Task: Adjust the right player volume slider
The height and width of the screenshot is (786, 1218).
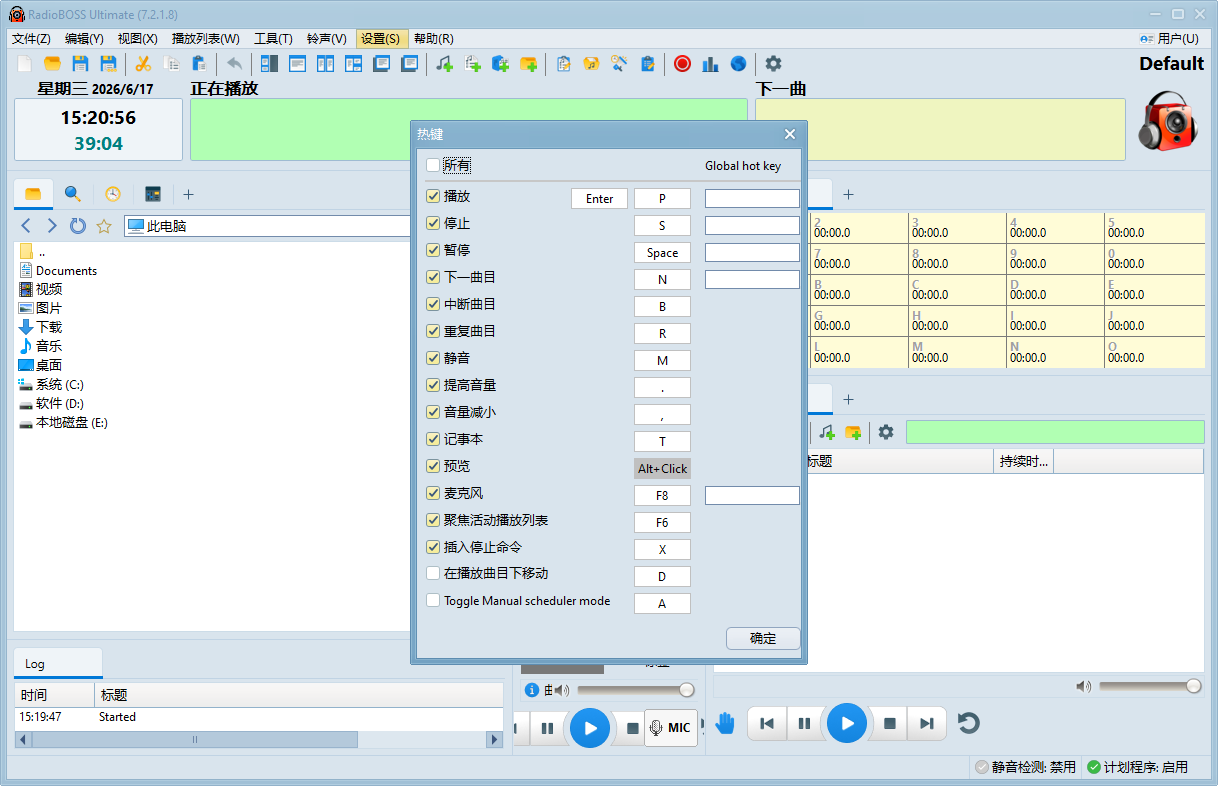Action: 1150,686
